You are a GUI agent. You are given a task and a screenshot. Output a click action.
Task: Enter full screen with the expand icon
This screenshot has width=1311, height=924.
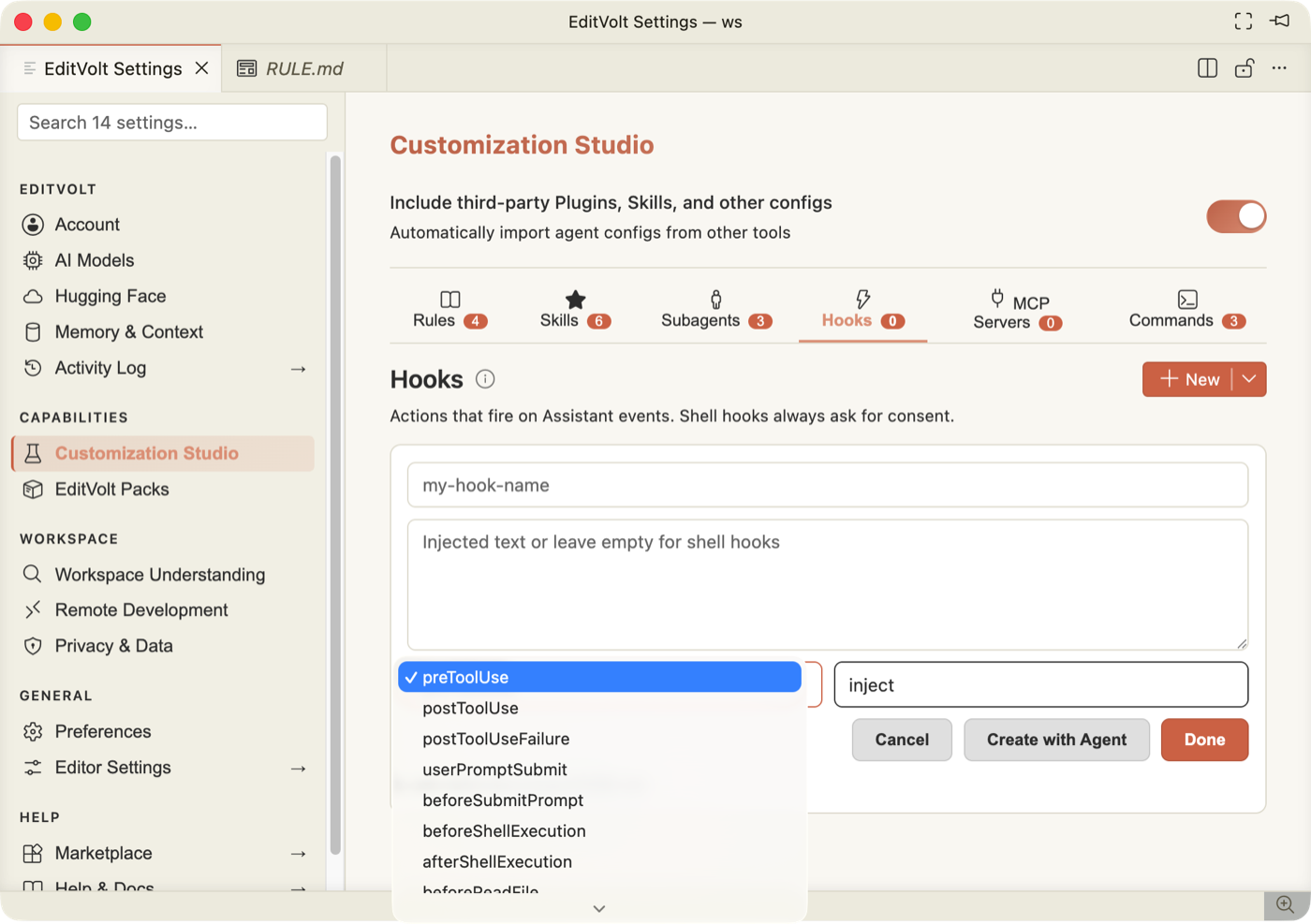[1244, 22]
